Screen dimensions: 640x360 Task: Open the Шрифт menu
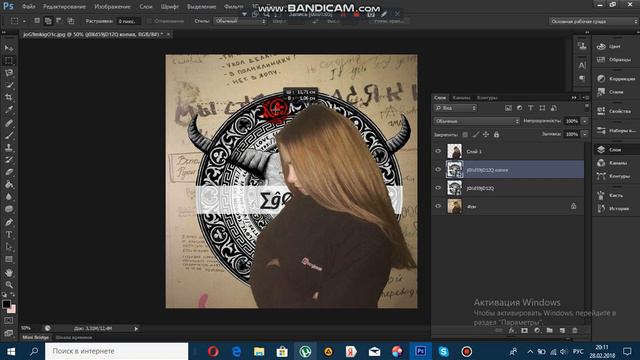coord(169,7)
